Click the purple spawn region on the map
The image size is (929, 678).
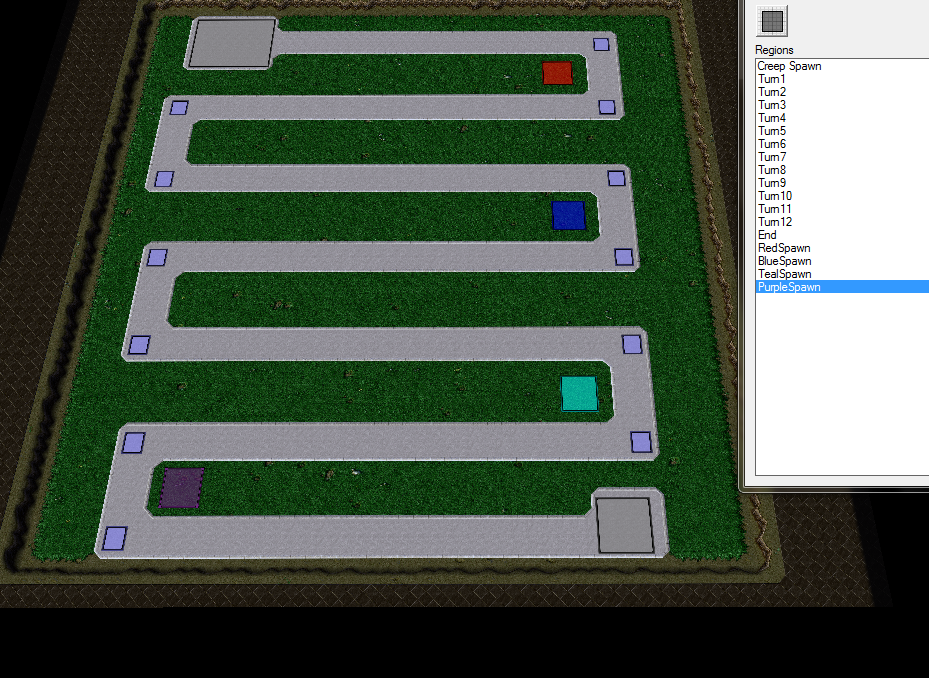click(x=182, y=488)
